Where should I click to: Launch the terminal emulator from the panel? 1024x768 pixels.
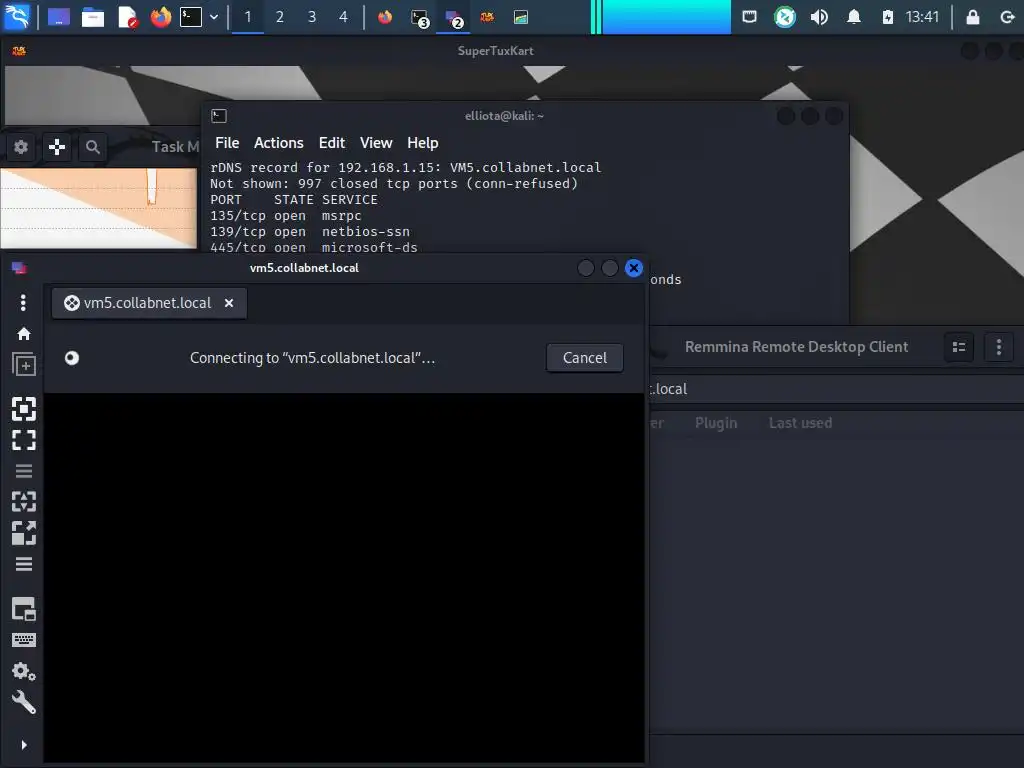pyautogui.click(x=191, y=17)
